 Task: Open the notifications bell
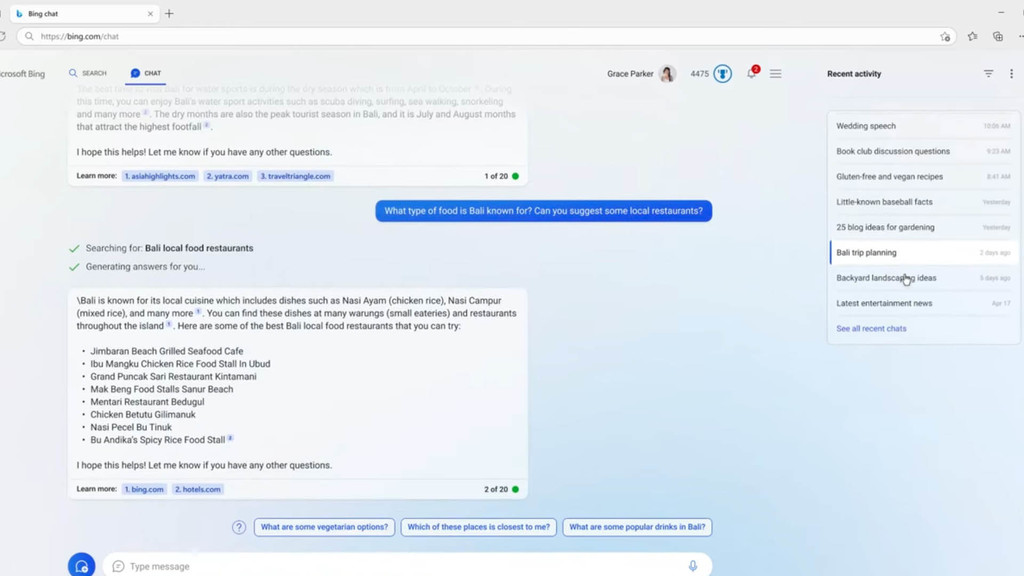pyautogui.click(x=750, y=73)
